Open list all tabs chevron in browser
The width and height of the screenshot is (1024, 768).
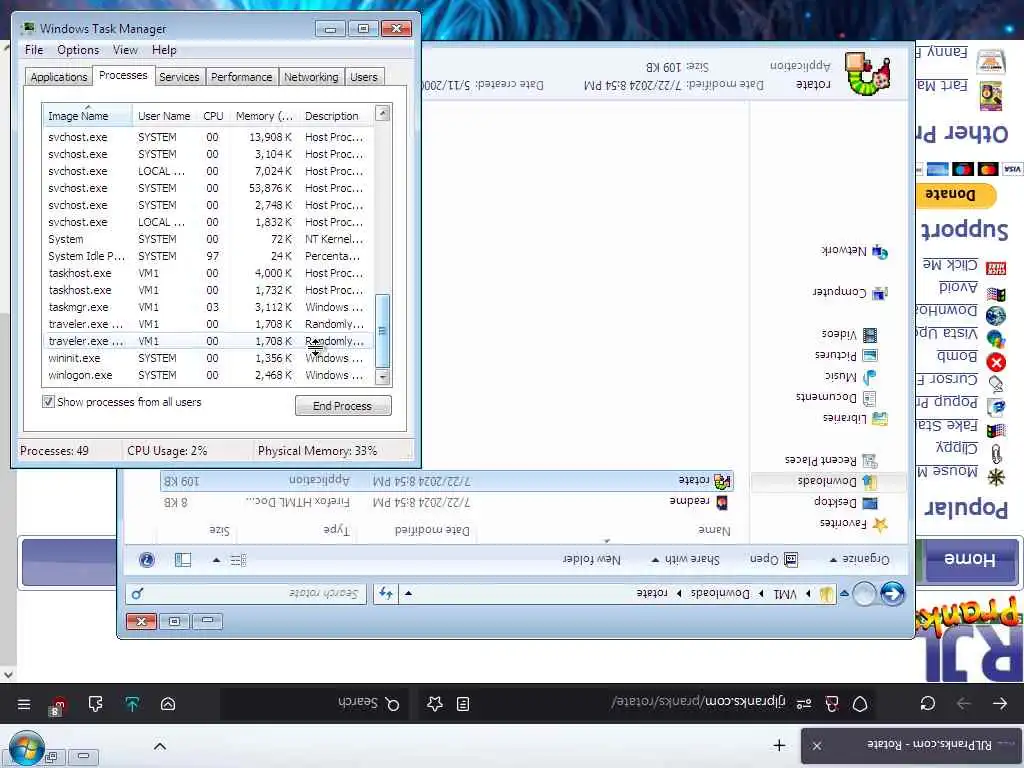pos(159,746)
